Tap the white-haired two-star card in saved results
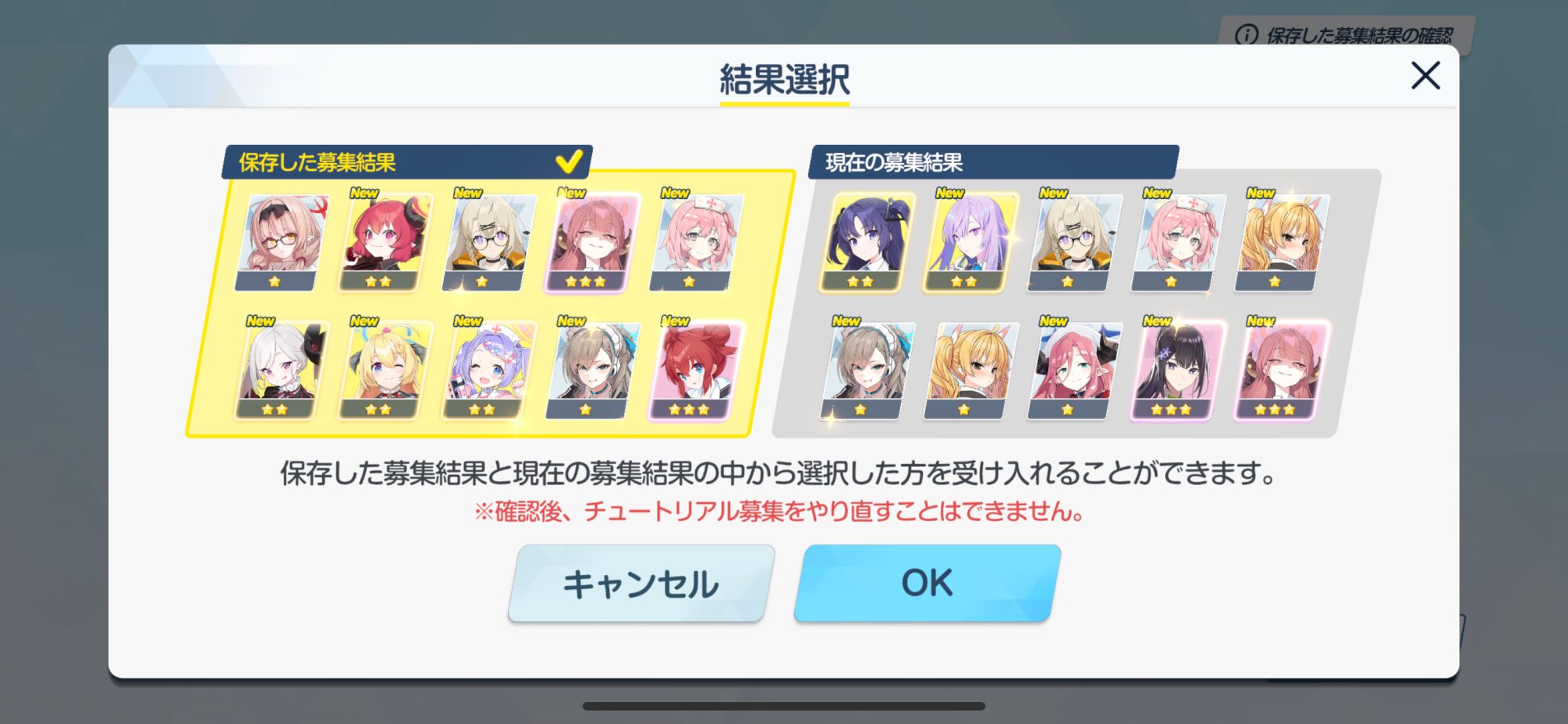 click(280, 371)
